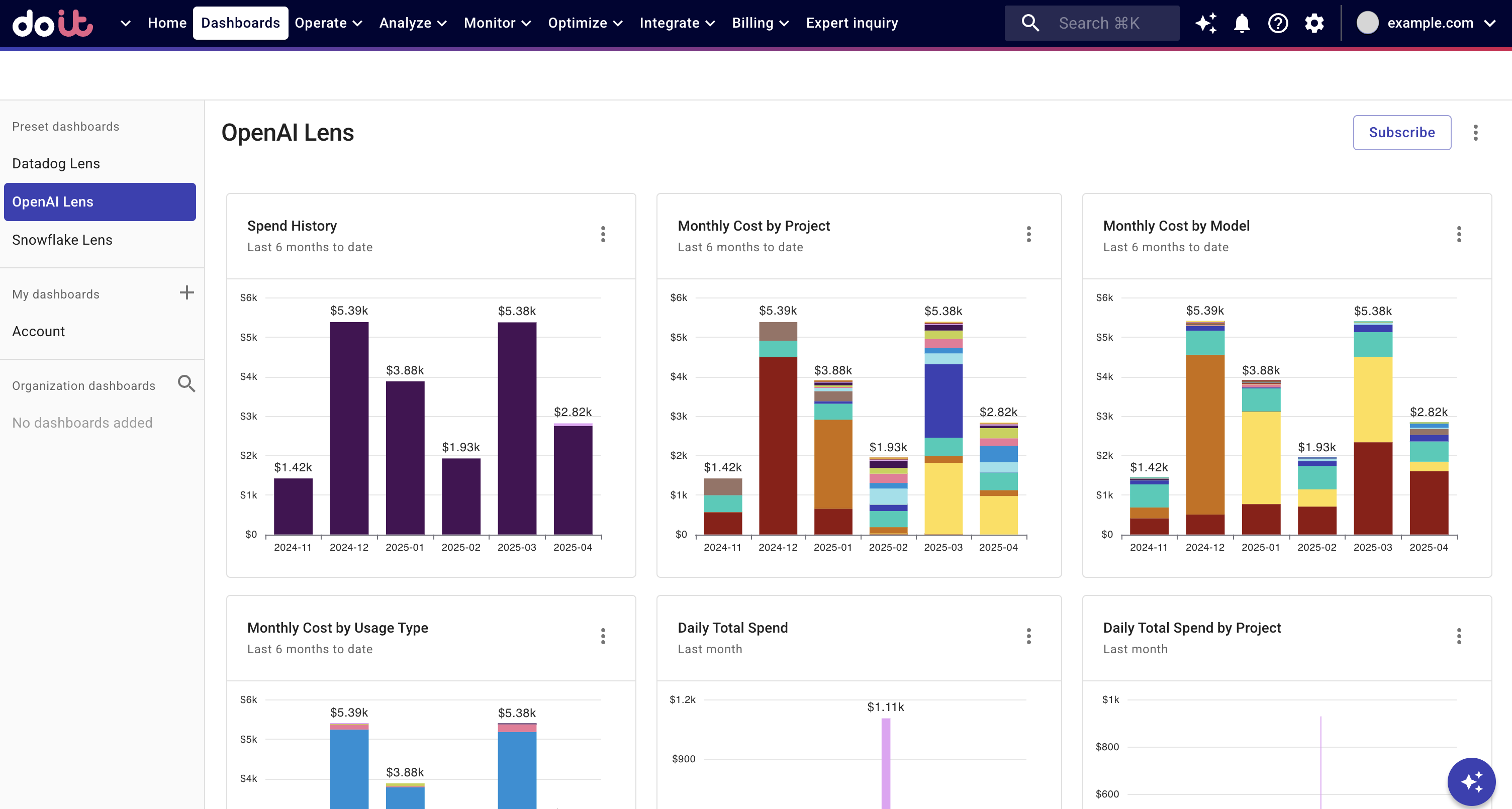Click the user avatar circle
The image size is (1512, 809).
coord(1367,23)
